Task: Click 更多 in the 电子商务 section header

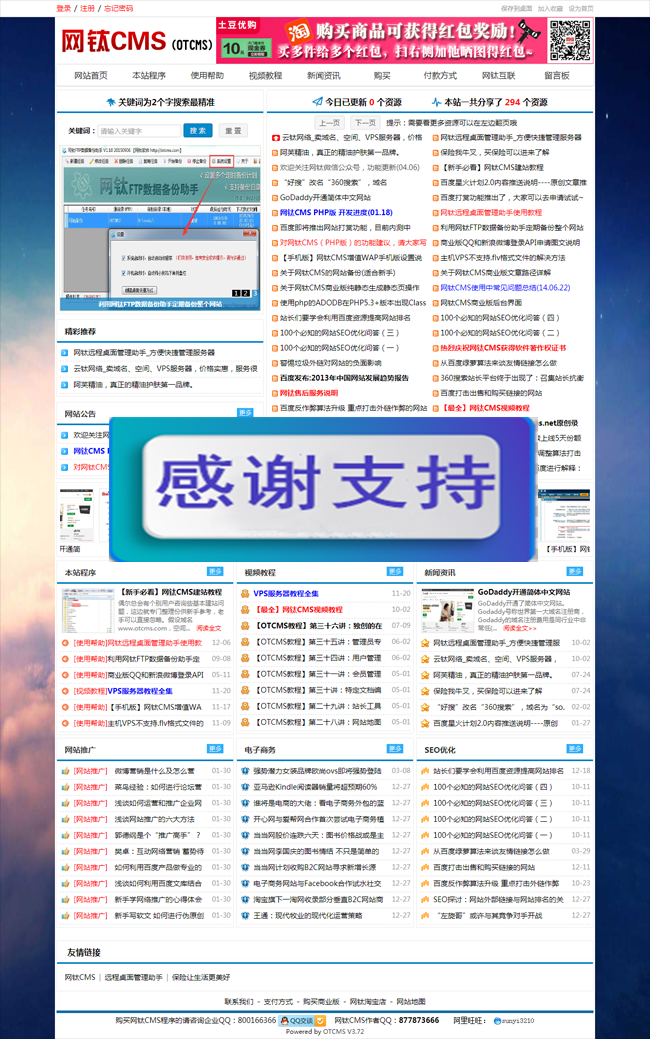Action: (395, 749)
